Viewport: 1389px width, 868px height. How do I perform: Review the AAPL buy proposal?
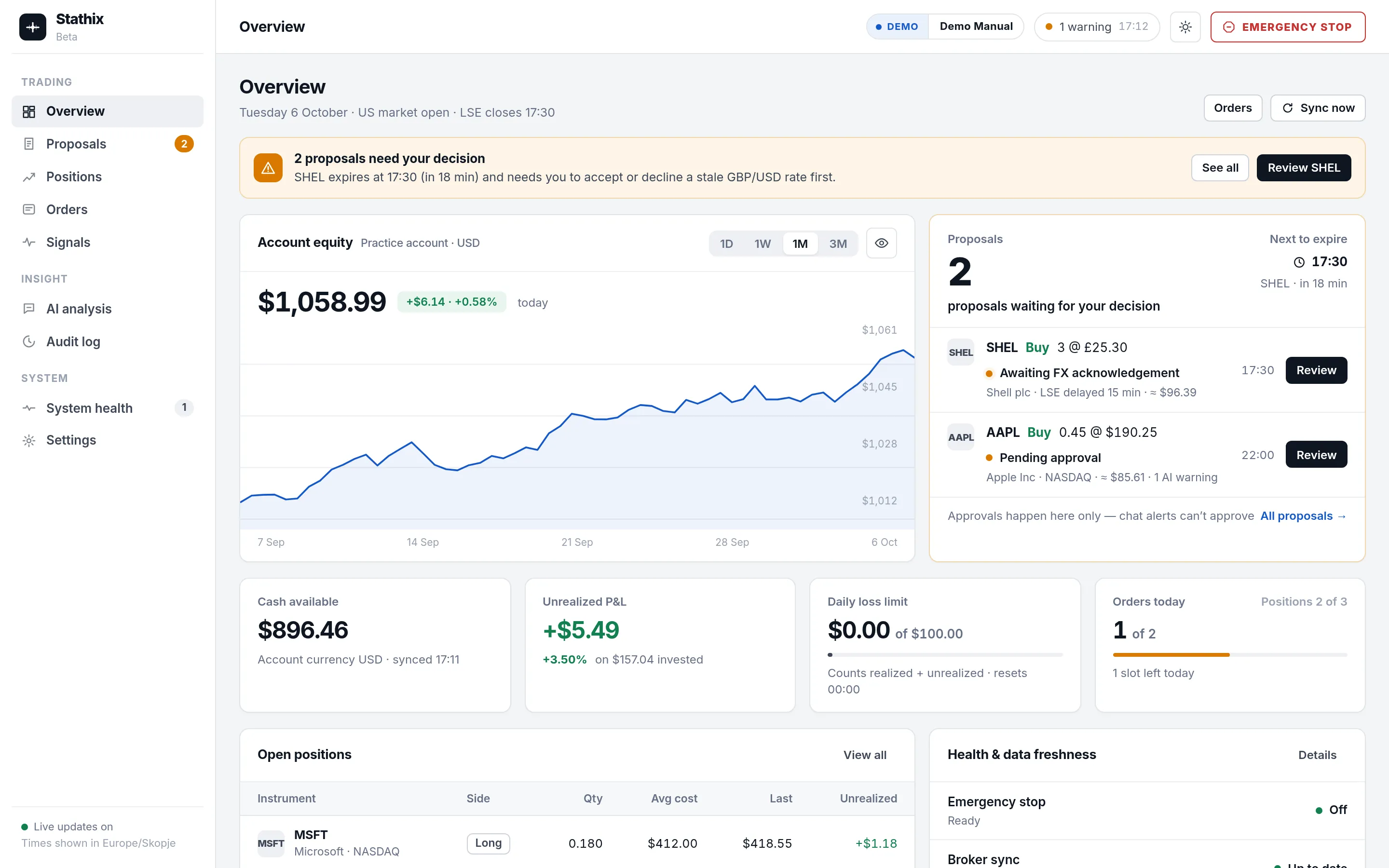pos(1316,455)
